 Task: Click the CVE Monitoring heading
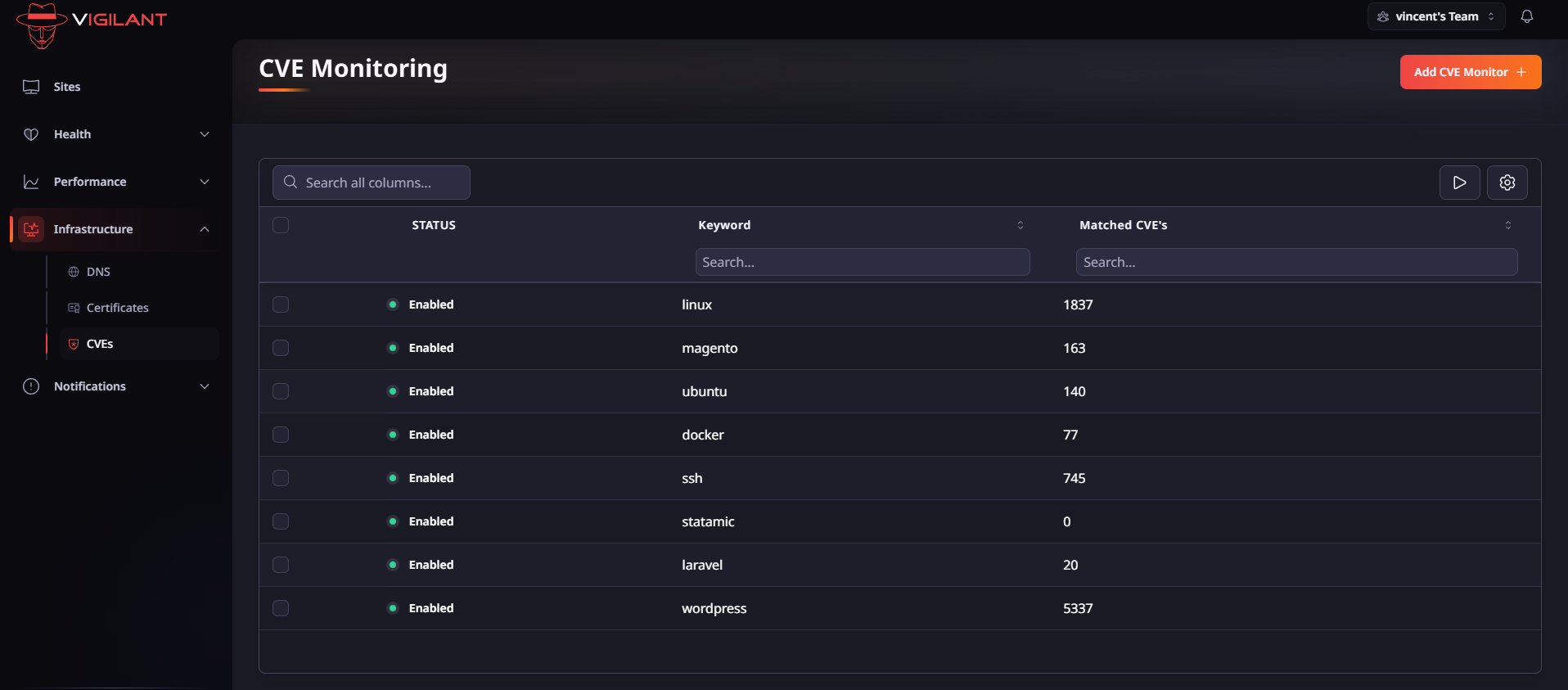pyautogui.click(x=354, y=68)
